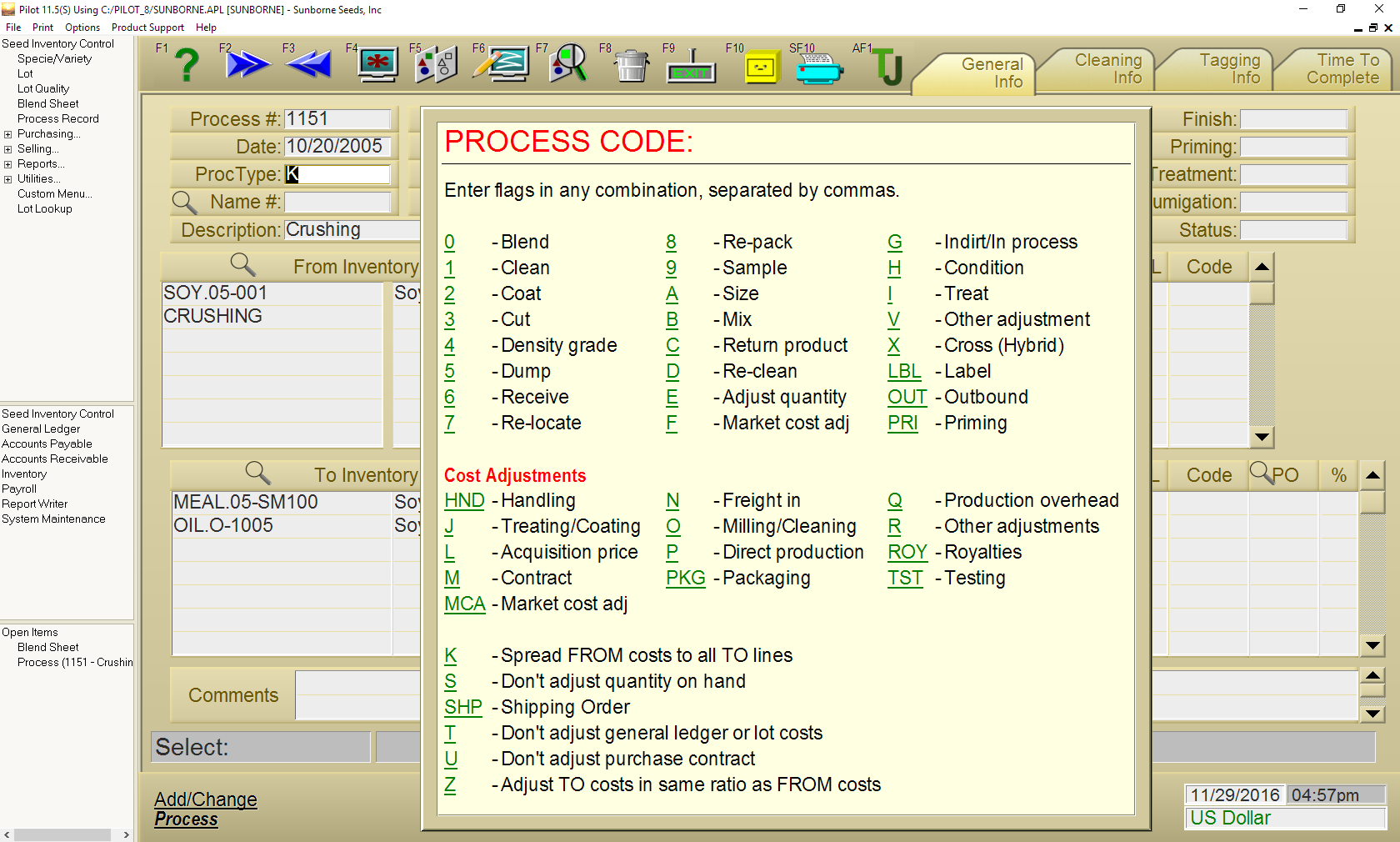1400x842 pixels.
Task: Click into the ProcType input field
Action: [x=337, y=174]
